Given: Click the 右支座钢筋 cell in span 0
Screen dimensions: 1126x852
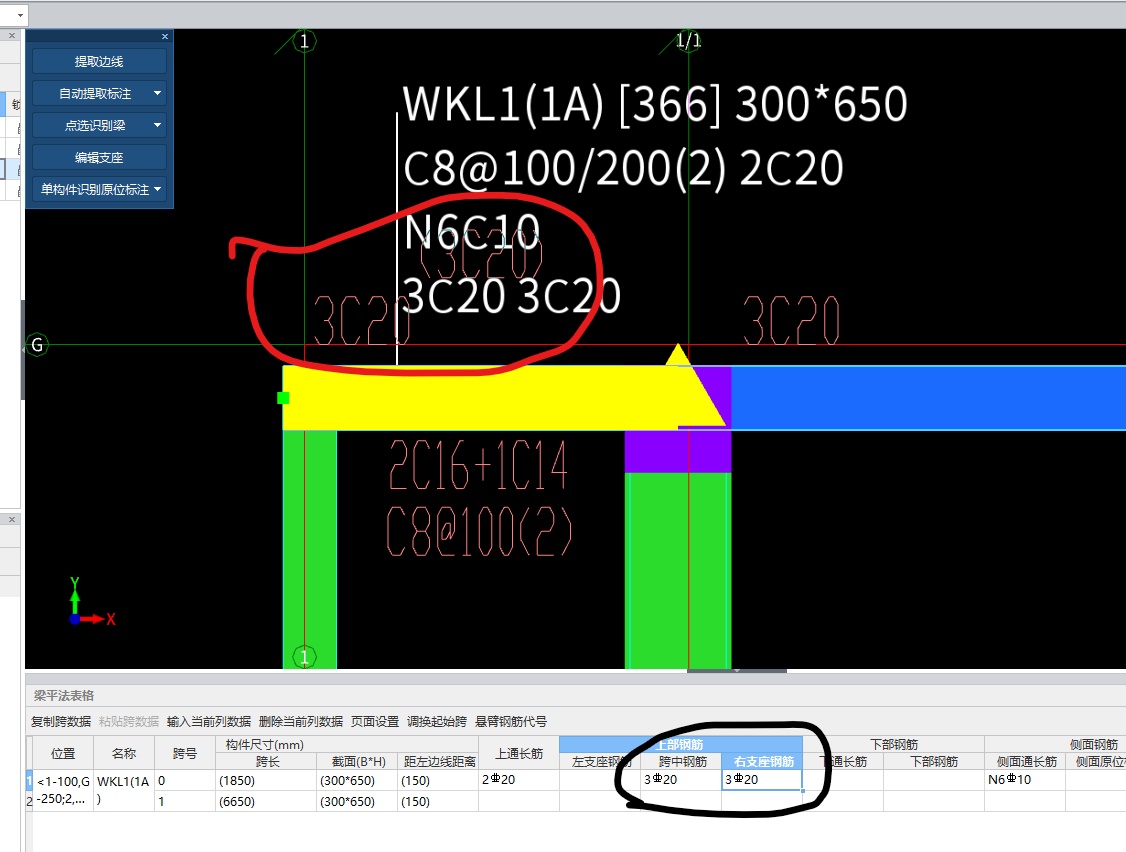Looking at the screenshot, I should (762, 780).
